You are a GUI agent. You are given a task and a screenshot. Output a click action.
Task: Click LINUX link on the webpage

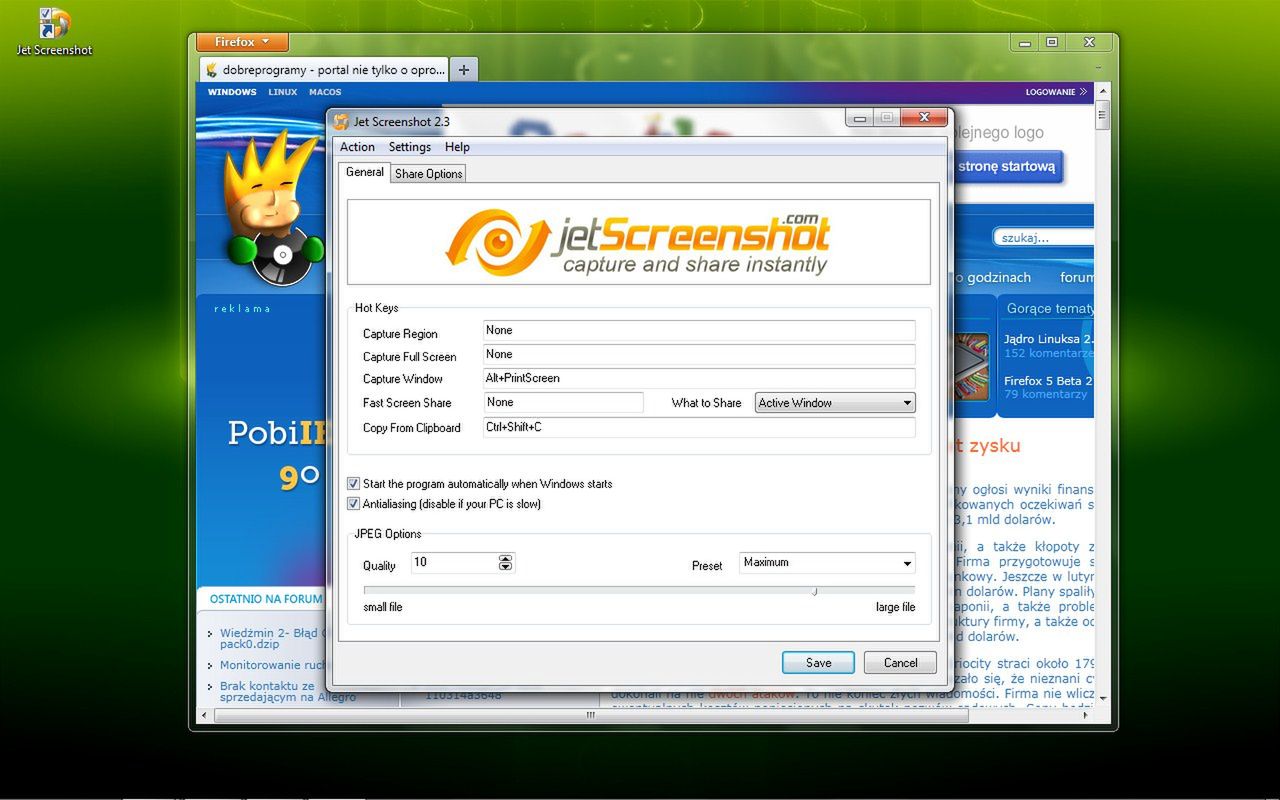tap(283, 92)
